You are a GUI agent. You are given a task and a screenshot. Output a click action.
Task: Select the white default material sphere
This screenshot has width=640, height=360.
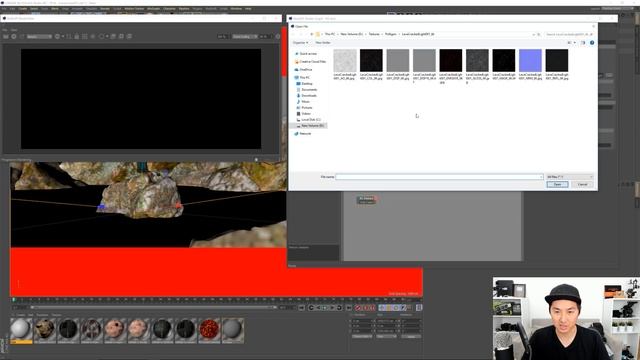click(21, 329)
